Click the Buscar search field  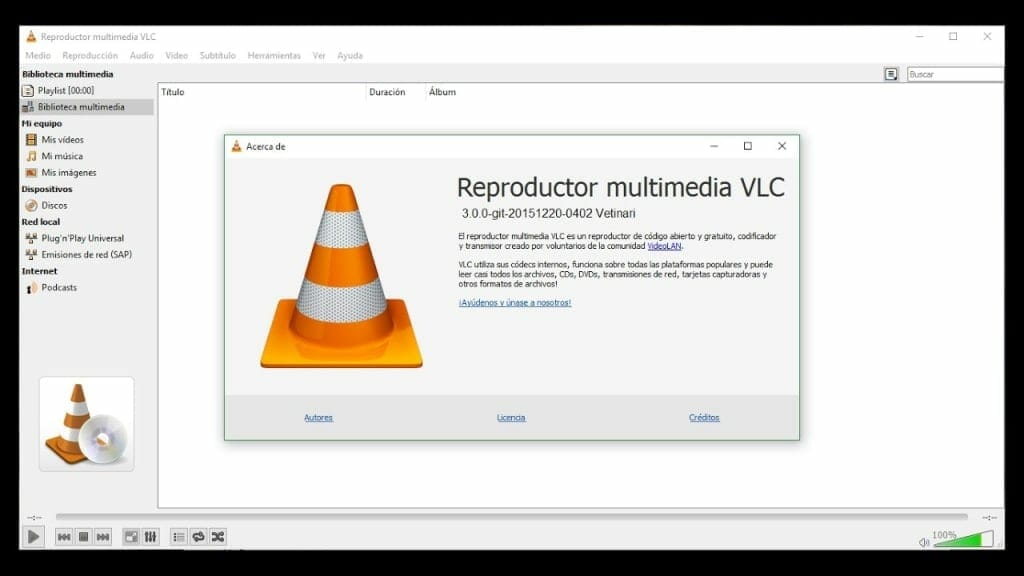(953, 74)
